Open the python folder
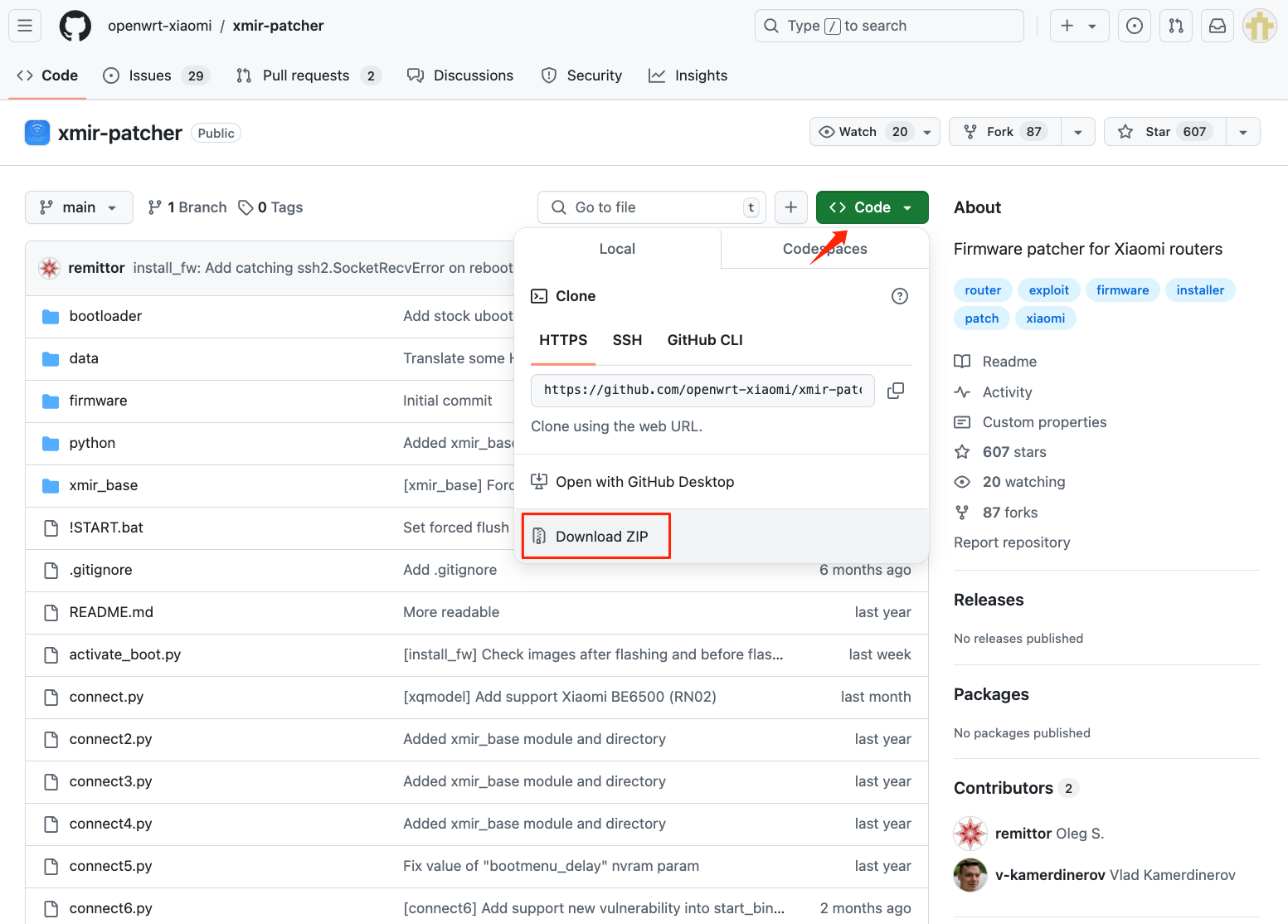1288x924 pixels. [x=92, y=443]
